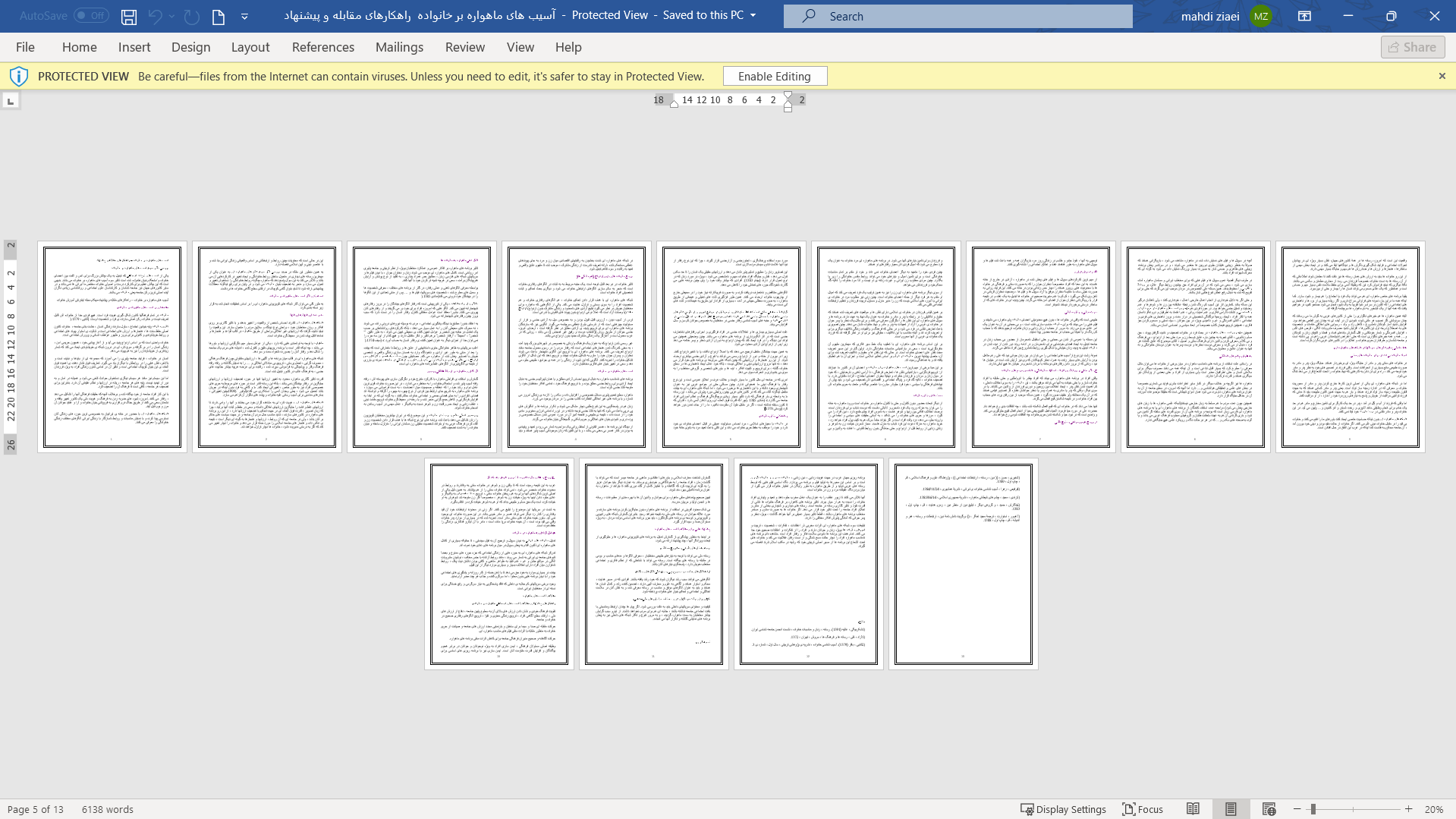This screenshot has width=1456, height=819.
Task: Switch to the Home tab
Action: 80,47
